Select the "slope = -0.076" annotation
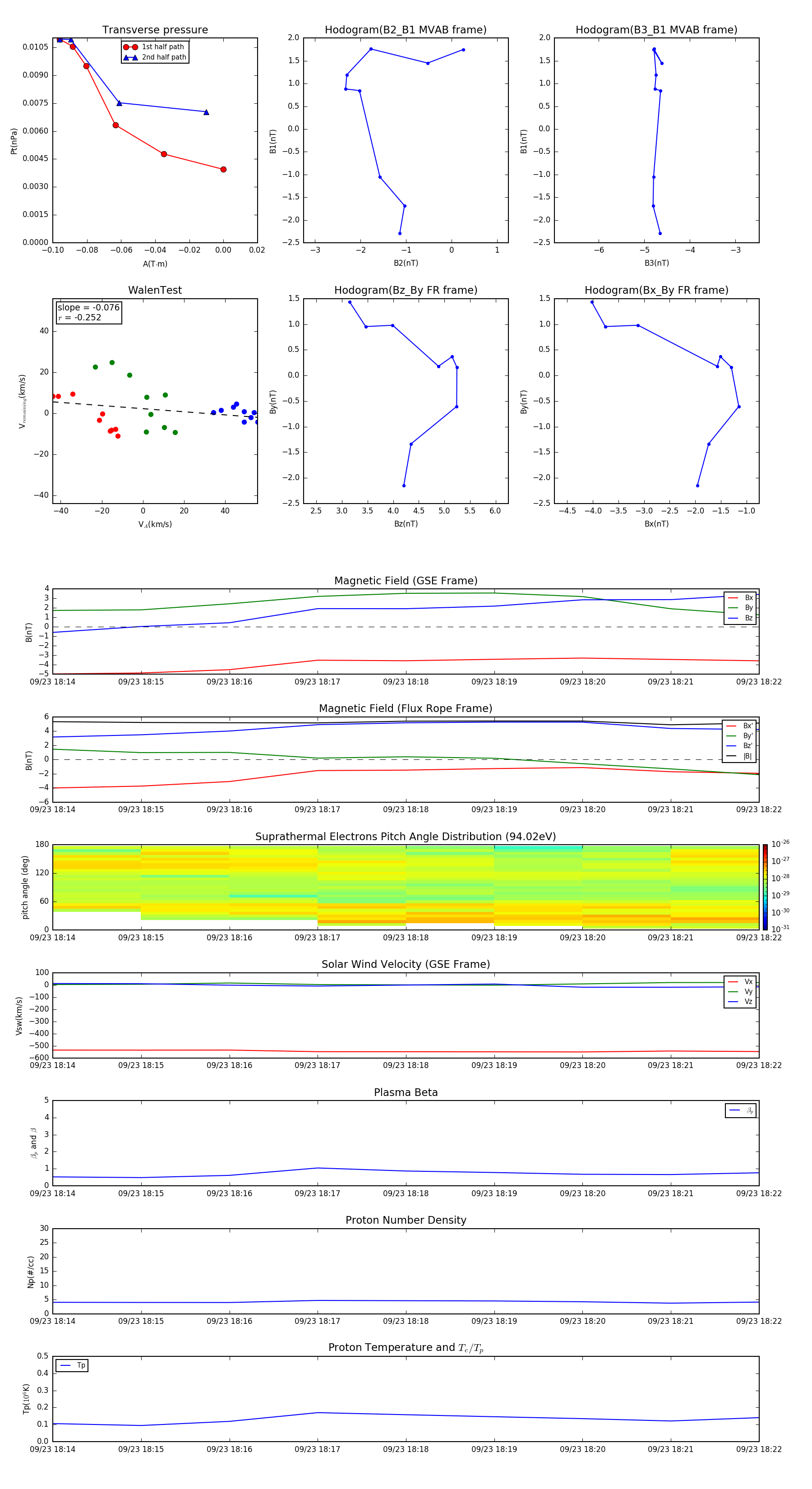Viewport: 812px width, 1489px height. point(88,308)
